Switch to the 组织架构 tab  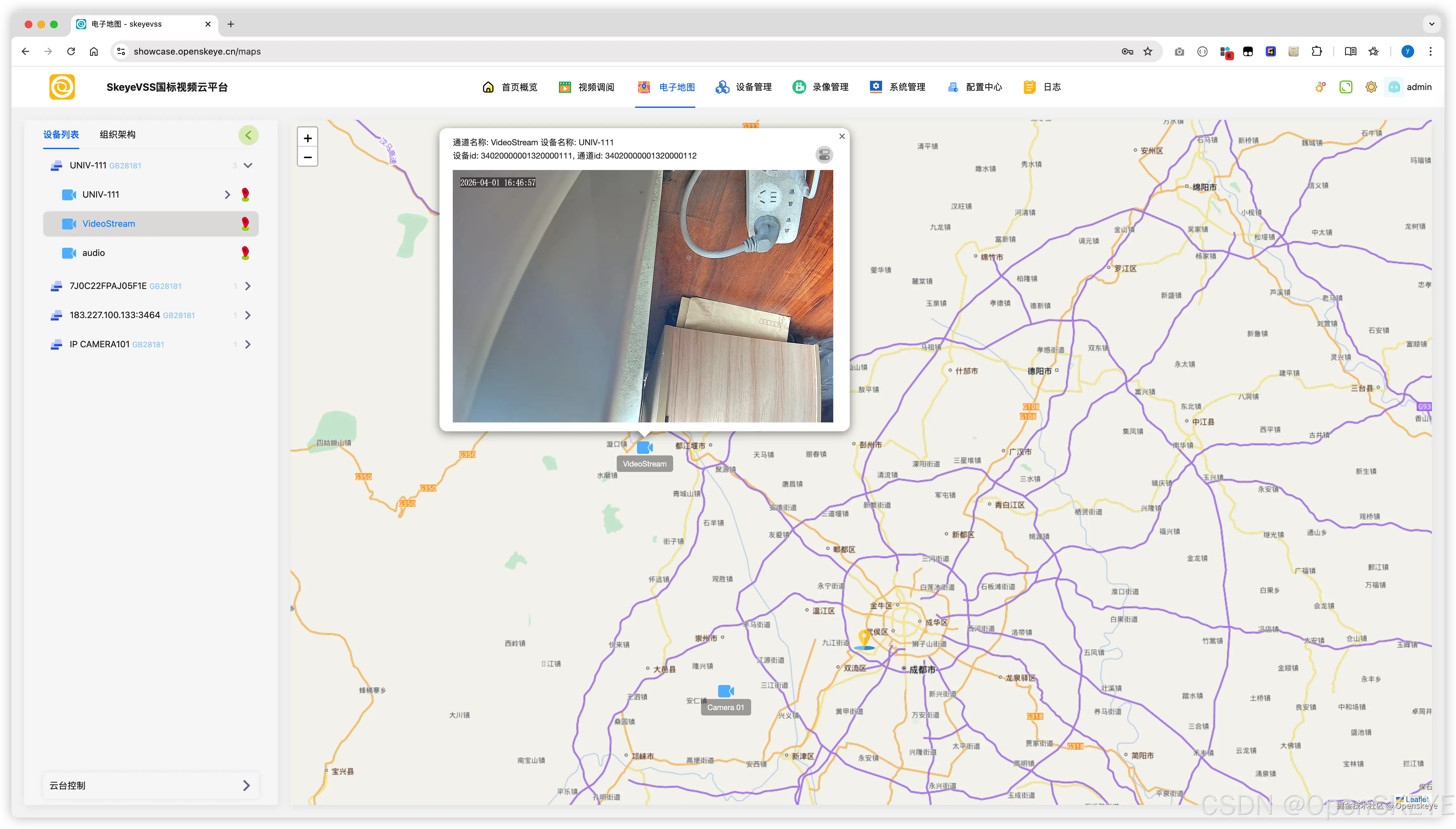[117, 135]
